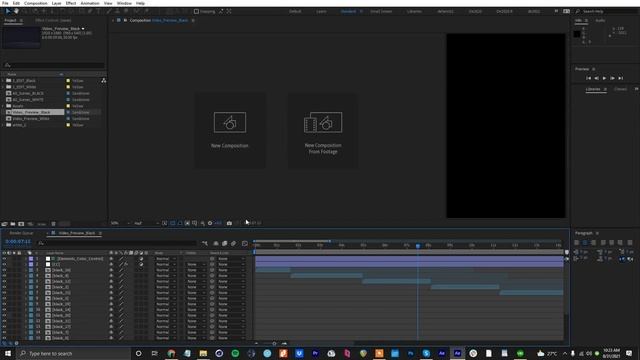Screen dimensions: 640x360
Task: Open magnification ratio dropdown in viewer
Action: tap(120, 223)
